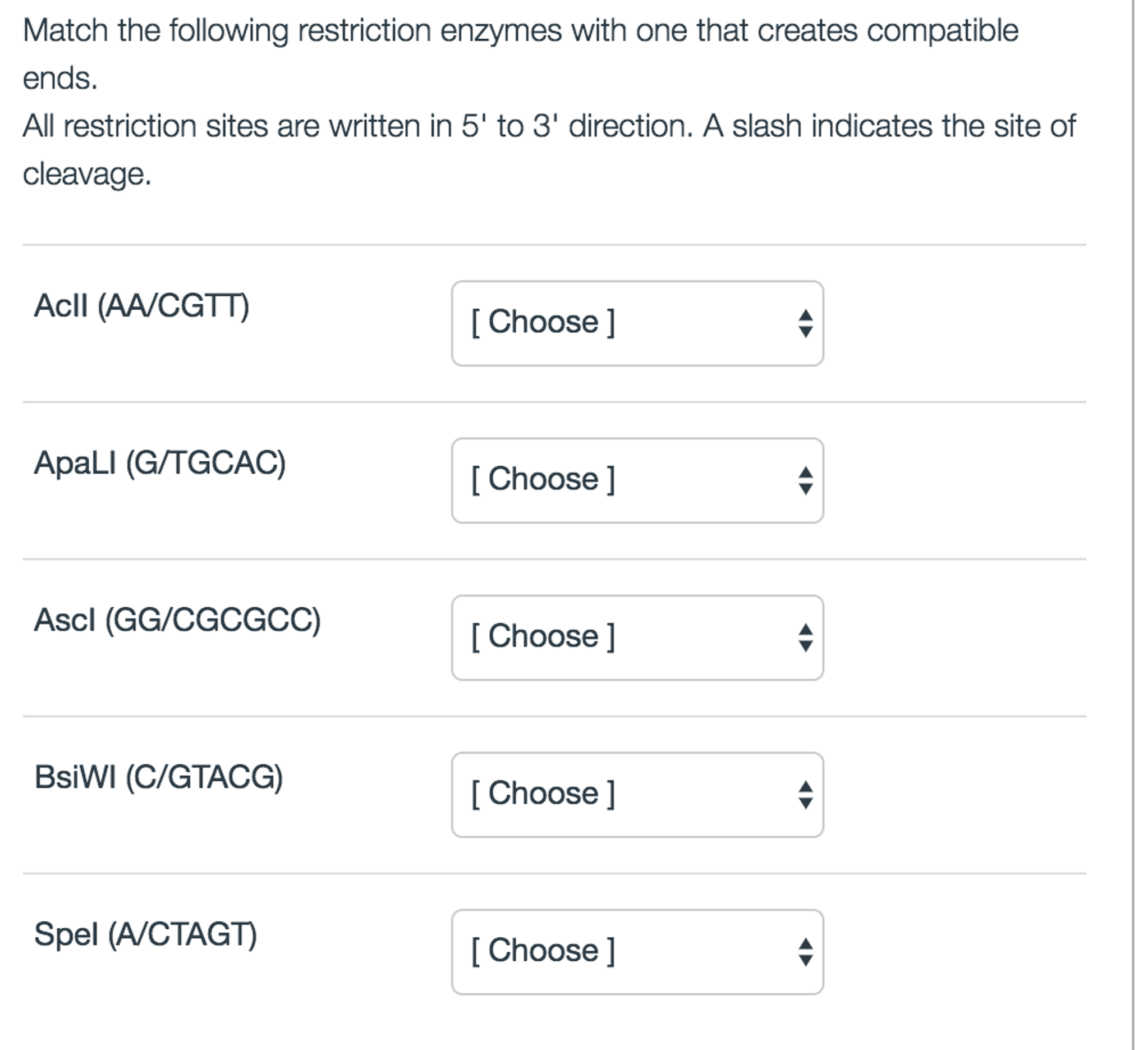Click the arrow icon beside SpeI's Choose box
This screenshot has width=1148, height=1050.
[x=806, y=951]
